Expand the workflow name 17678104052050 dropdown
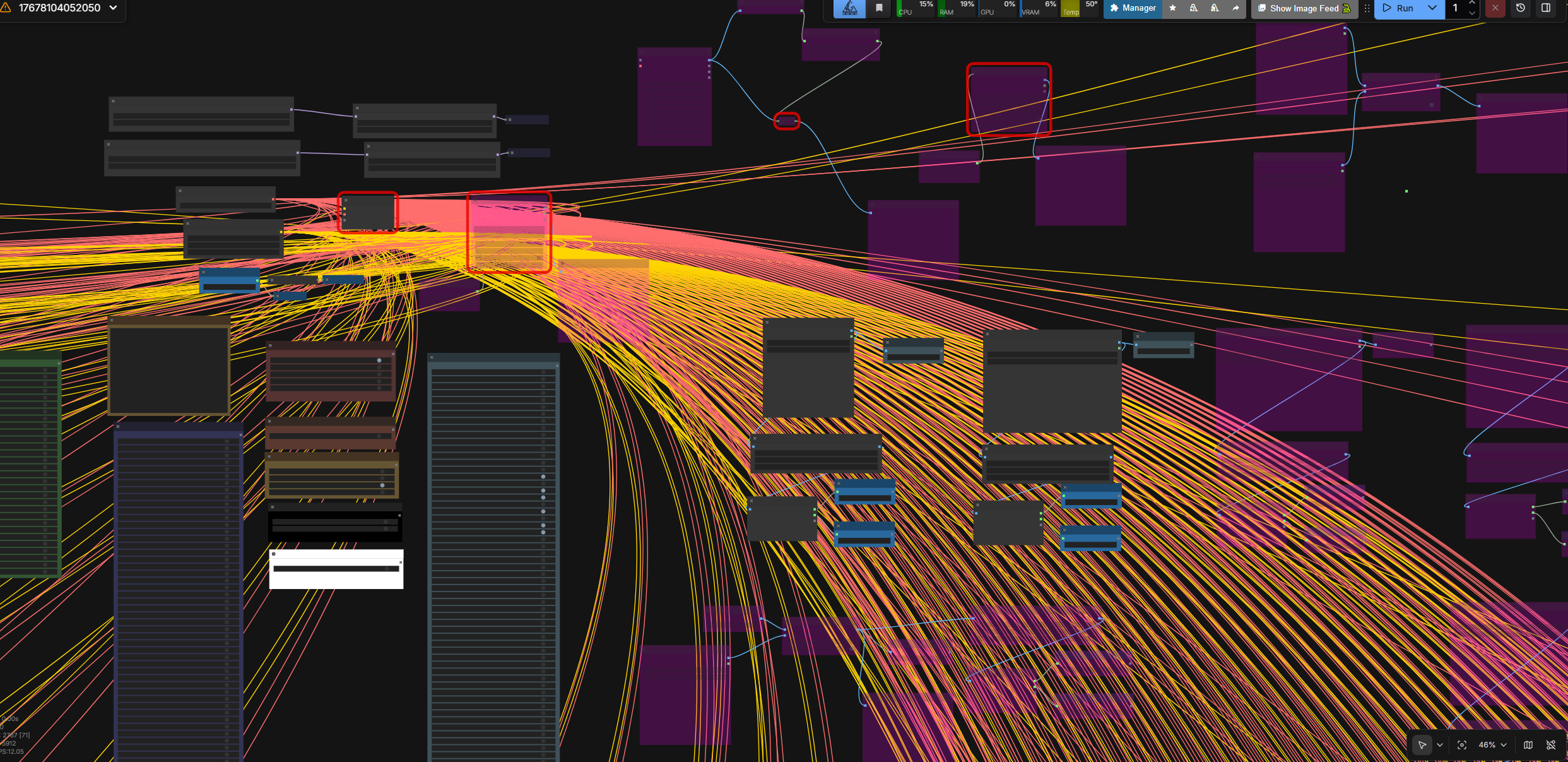The height and width of the screenshot is (762, 1568). pos(113,8)
